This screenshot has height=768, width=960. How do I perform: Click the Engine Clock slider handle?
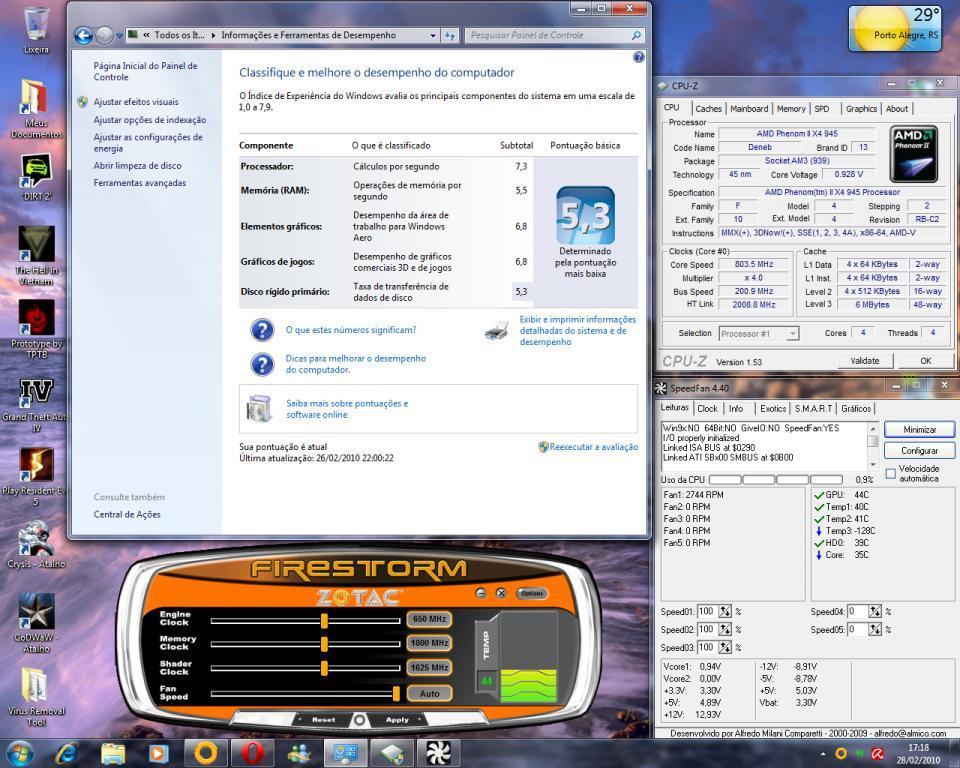pos(324,620)
